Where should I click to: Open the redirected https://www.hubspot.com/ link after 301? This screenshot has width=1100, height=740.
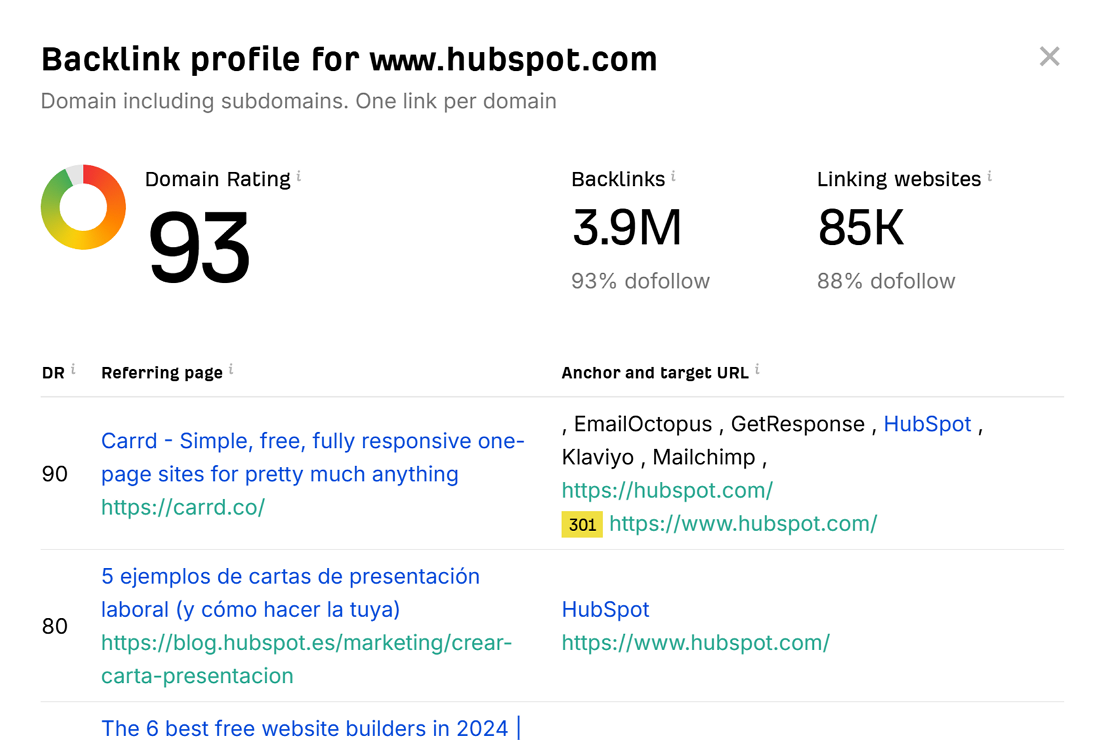click(743, 523)
